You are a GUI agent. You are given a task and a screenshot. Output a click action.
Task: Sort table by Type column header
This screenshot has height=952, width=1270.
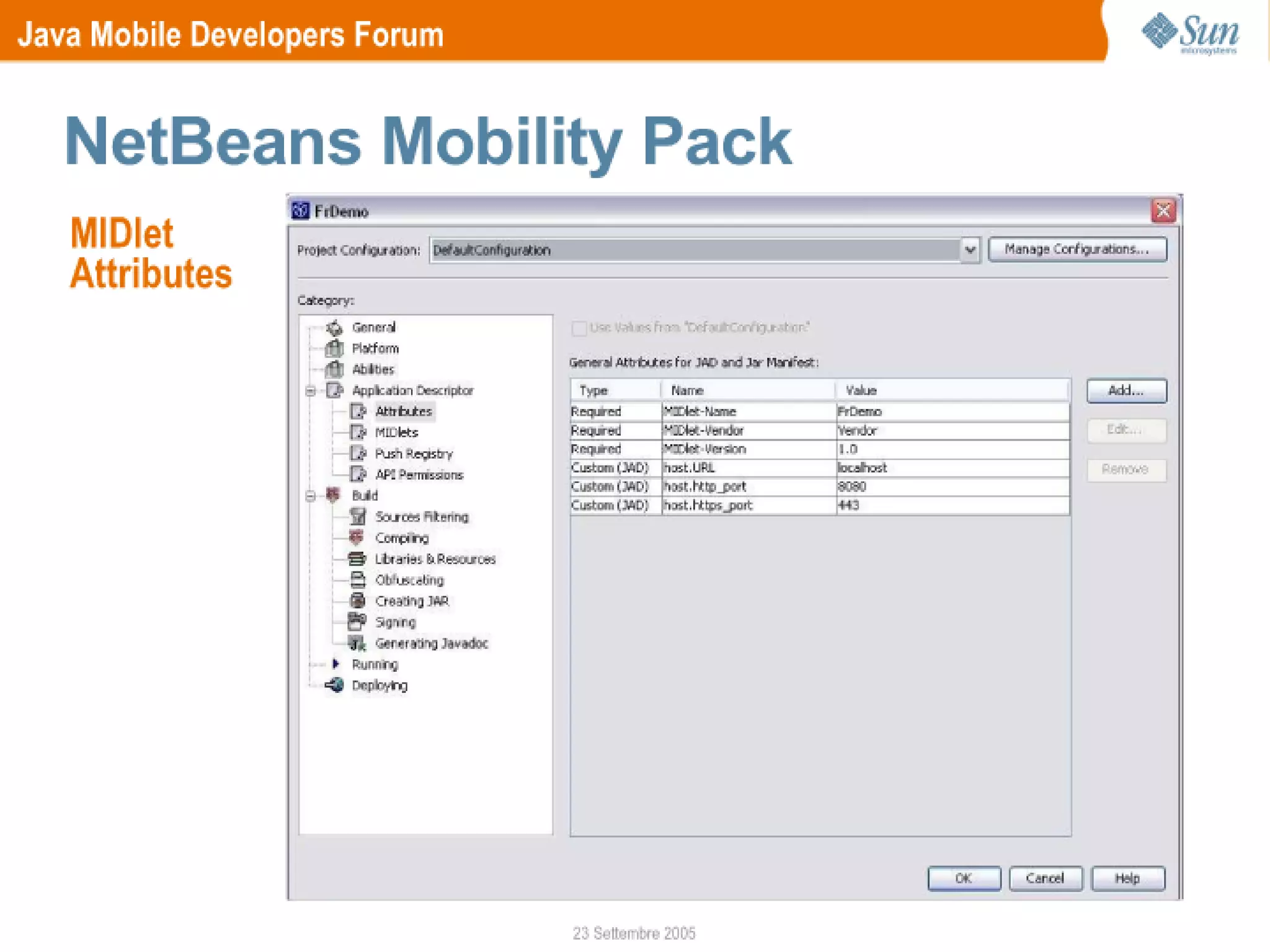[616, 390]
